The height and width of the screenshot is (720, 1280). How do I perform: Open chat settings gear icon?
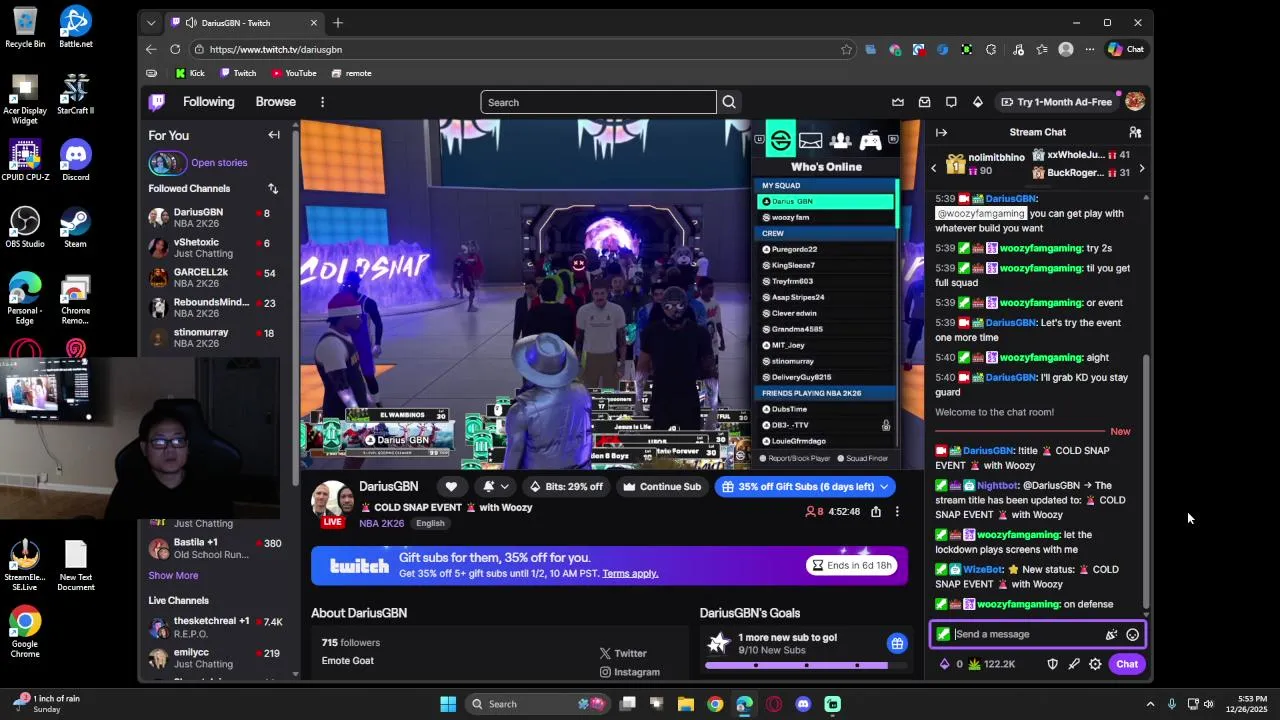(x=1096, y=664)
